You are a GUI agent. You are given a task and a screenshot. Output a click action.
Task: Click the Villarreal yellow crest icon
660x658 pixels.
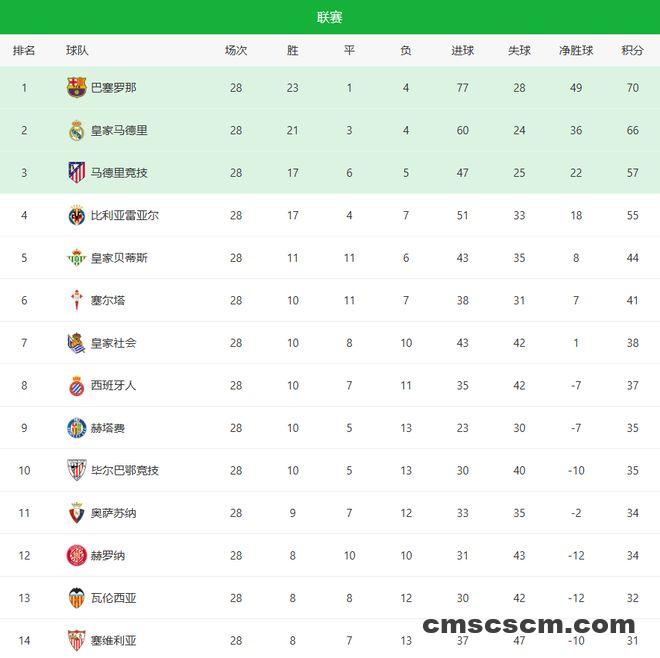(x=76, y=215)
